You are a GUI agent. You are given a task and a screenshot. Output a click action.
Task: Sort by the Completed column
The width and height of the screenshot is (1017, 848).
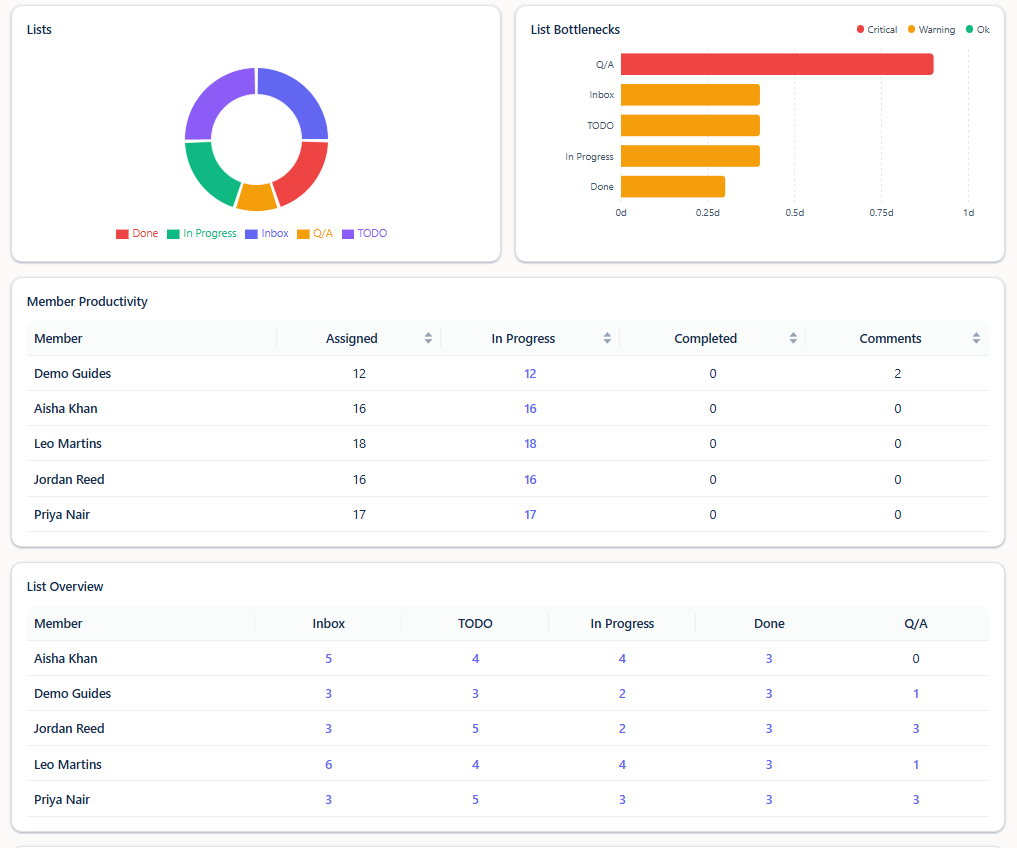click(x=793, y=338)
